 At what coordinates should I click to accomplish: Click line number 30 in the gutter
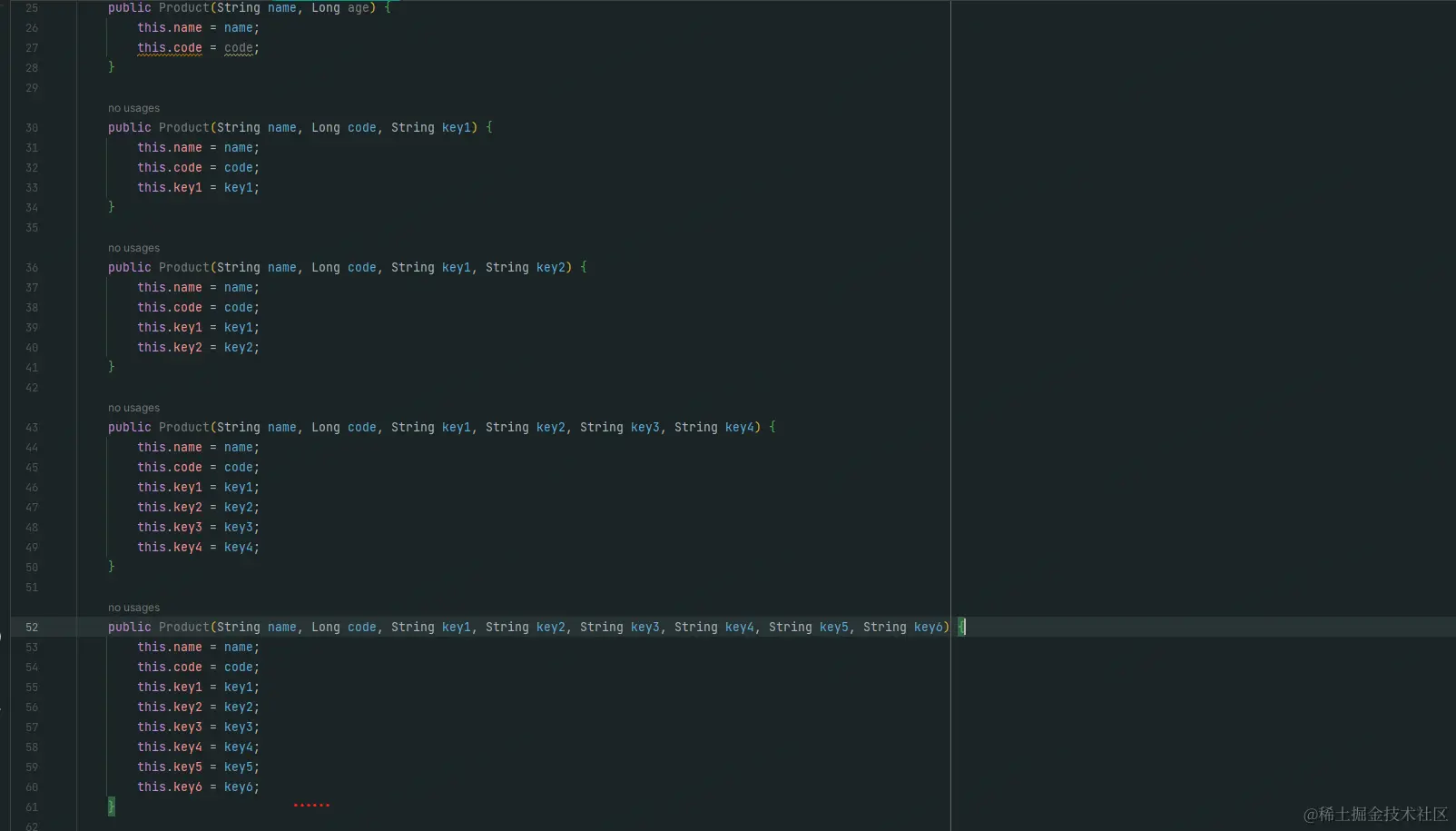pos(32,128)
